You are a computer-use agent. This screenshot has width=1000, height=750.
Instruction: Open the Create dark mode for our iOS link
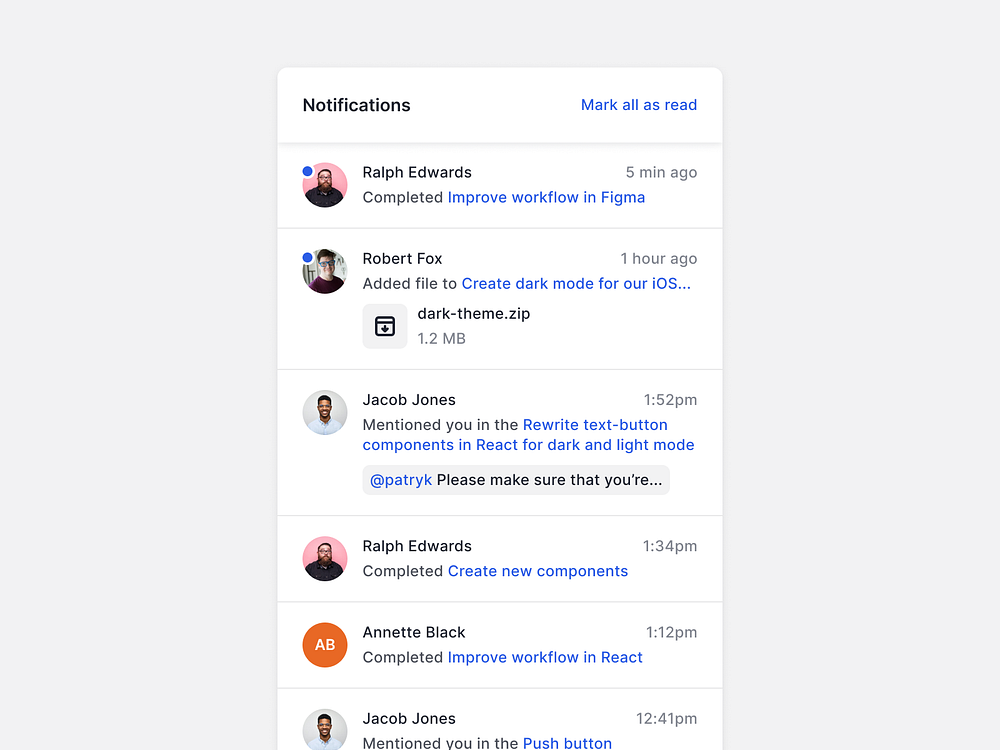[576, 283]
